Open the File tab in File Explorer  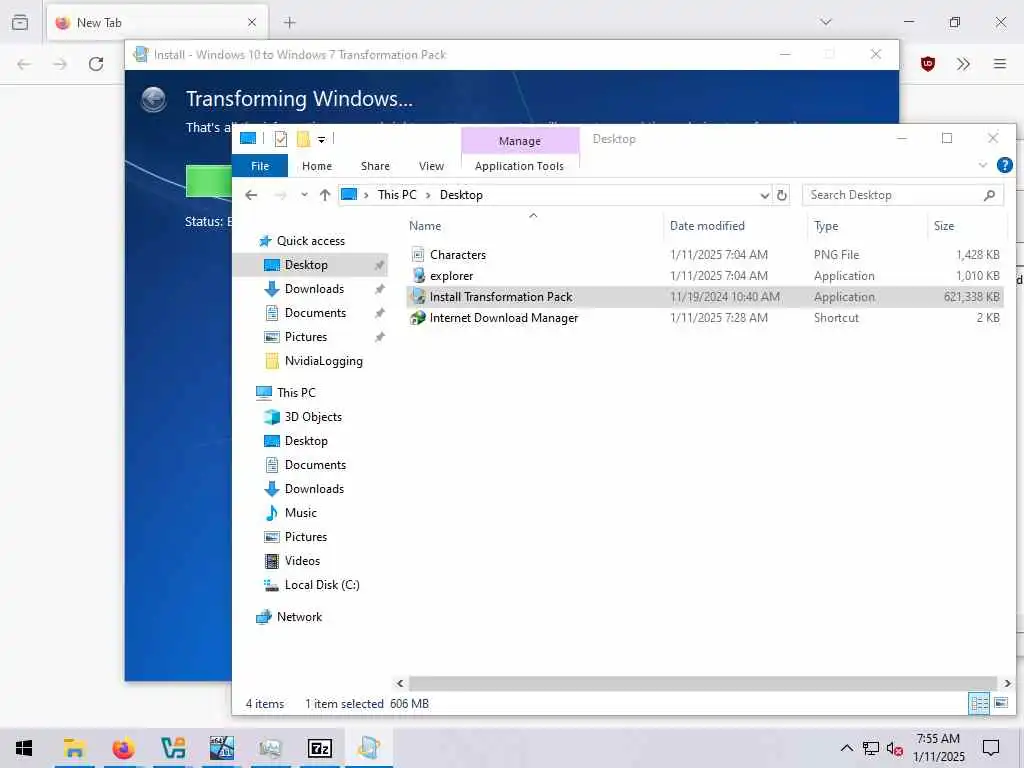pos(260,166)
